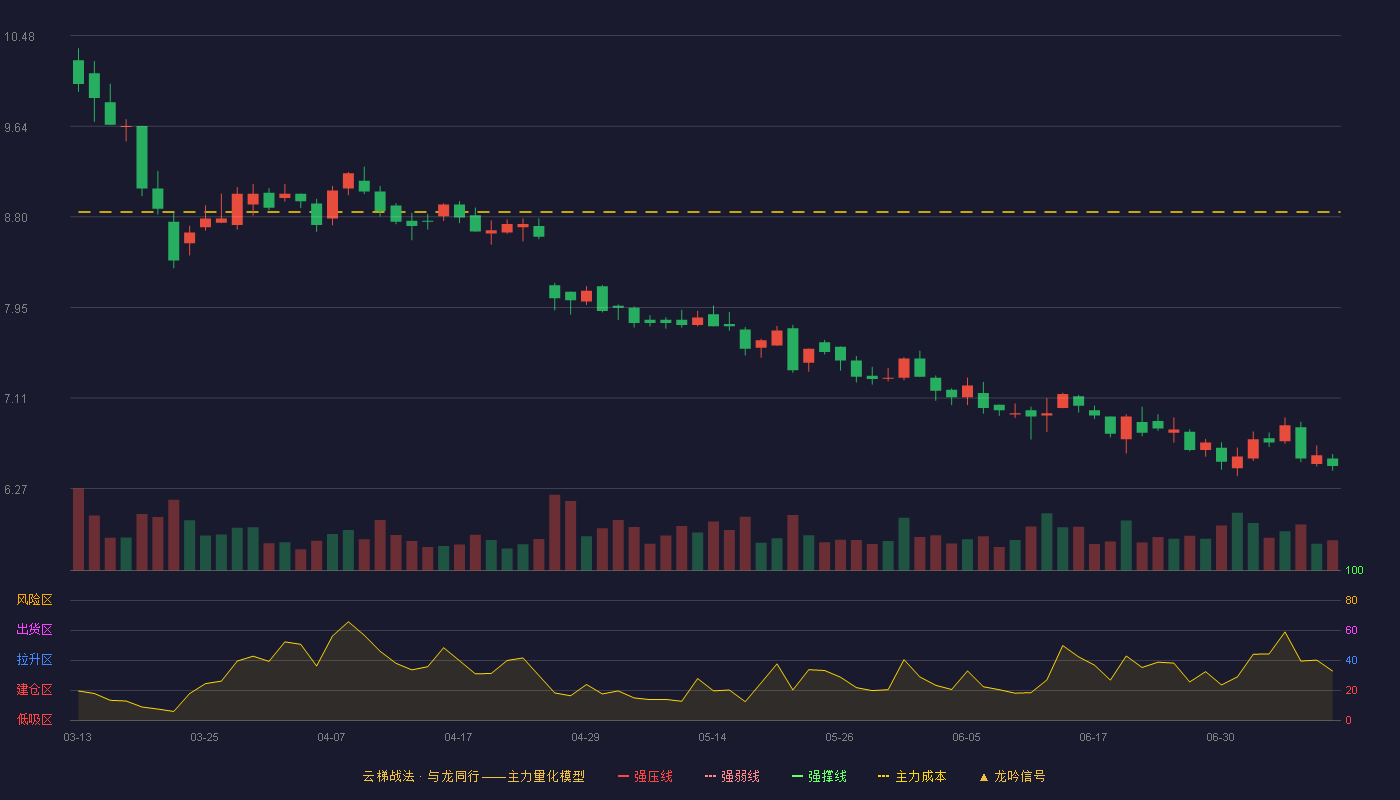Click the yellow dashed 主力成本 line on chart

709,212
